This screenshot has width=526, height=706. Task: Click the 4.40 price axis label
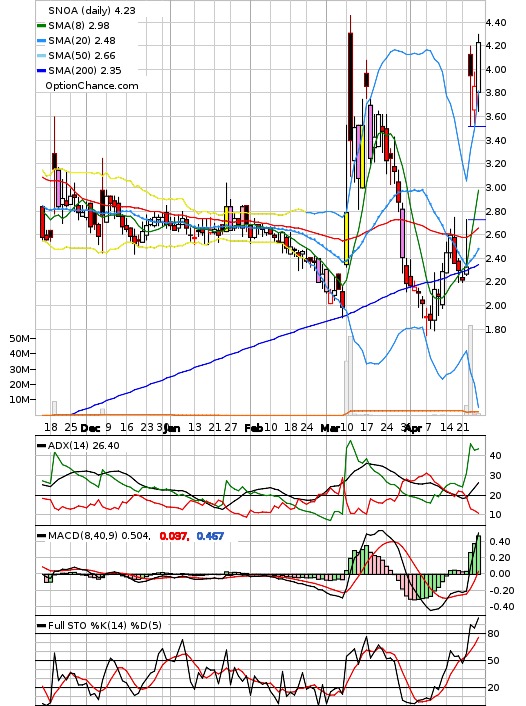pyautogui.click(x=496, y=22)
